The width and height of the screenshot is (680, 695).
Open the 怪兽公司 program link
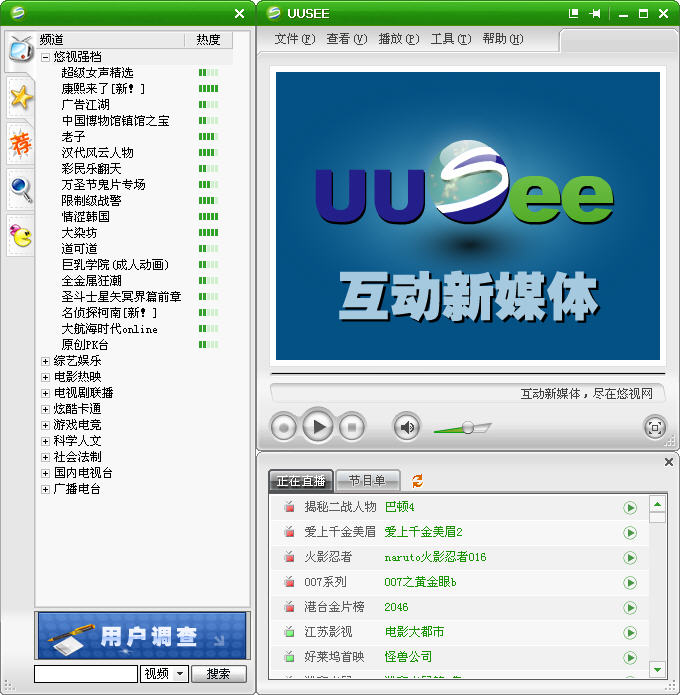(x=408, y=657)
